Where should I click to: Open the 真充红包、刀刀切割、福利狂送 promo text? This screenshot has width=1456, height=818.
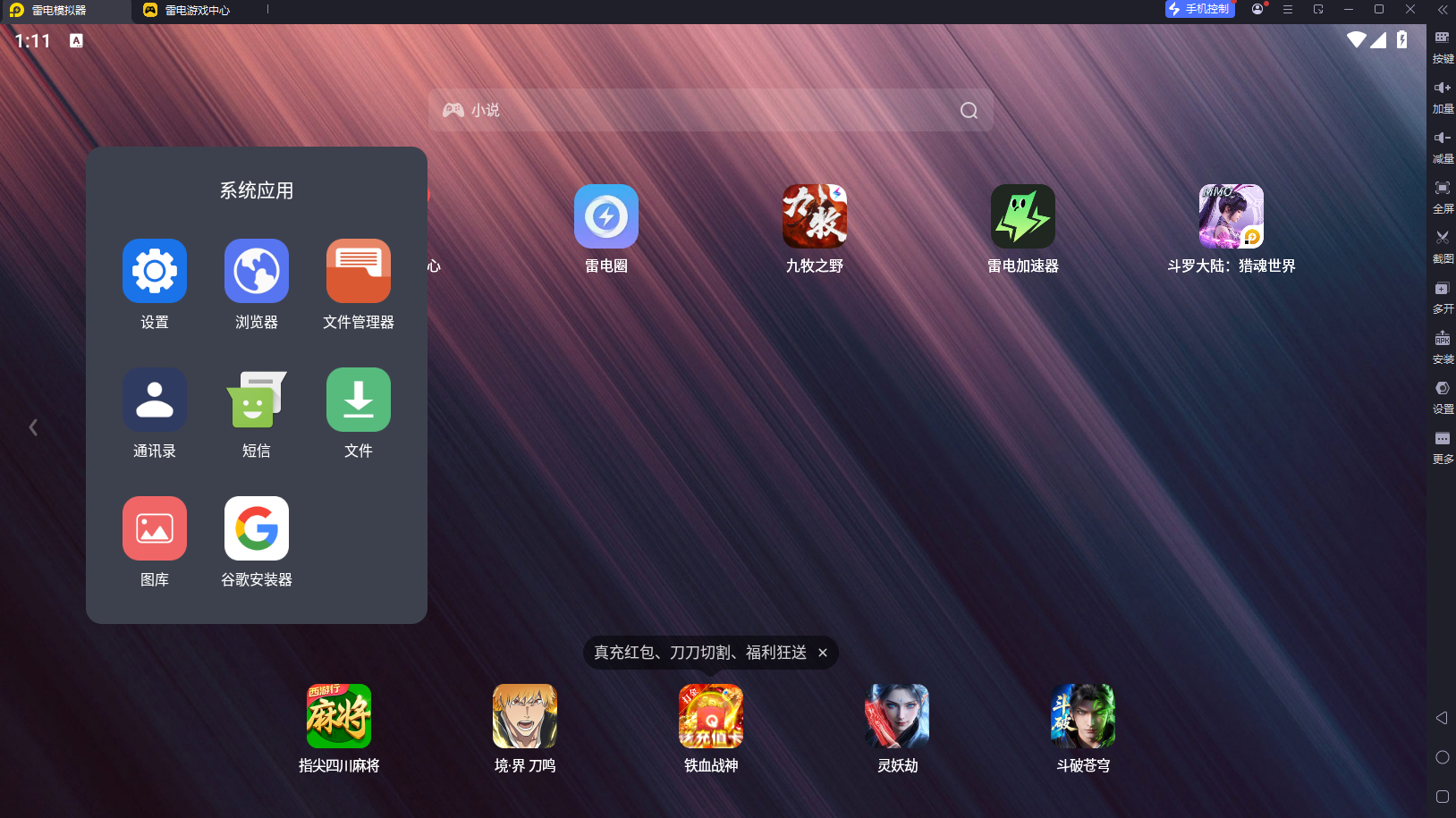click(x=700, y=653)
